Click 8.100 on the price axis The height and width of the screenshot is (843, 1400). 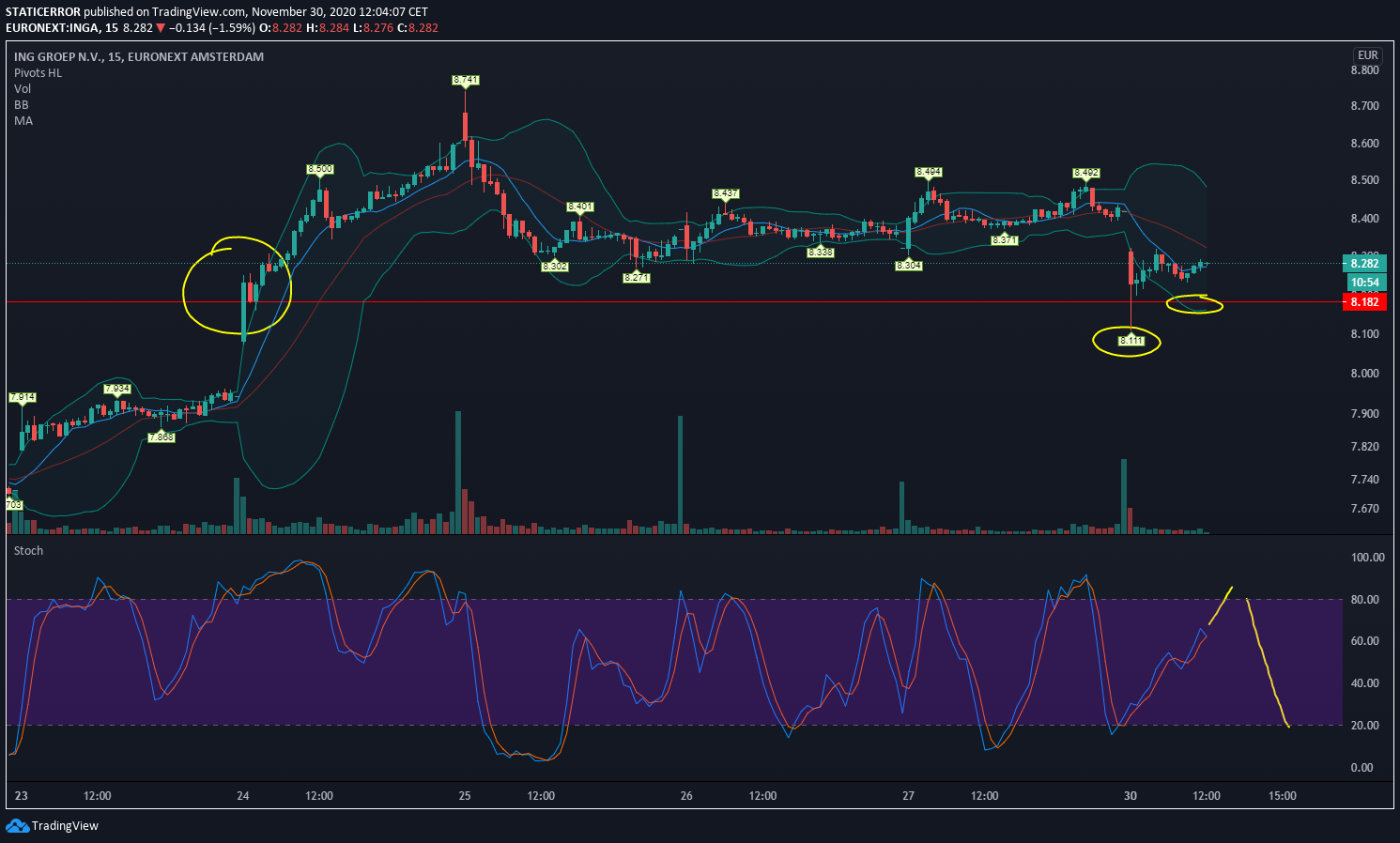click(x=1364, y=334)
